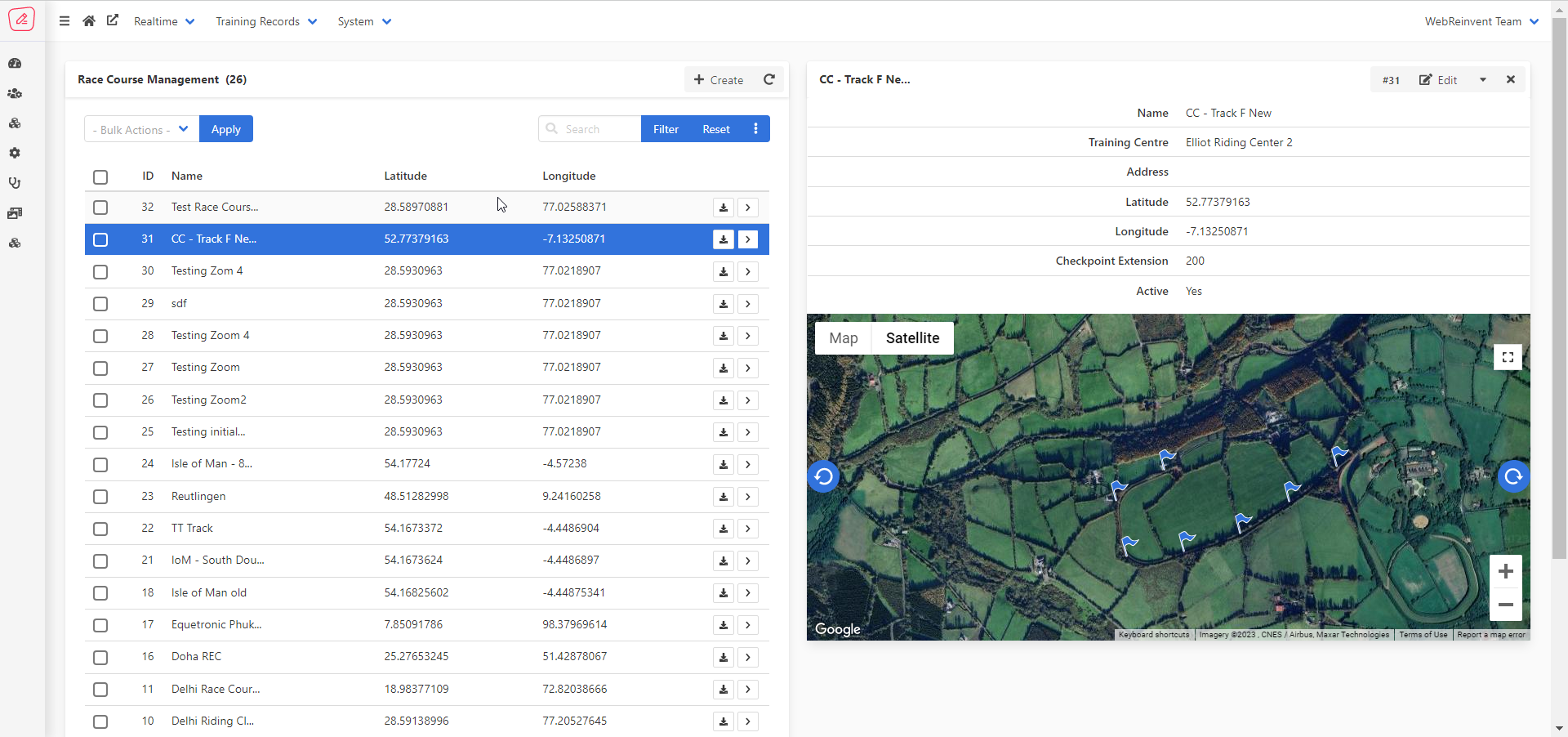Check the box for Testing Zoom2
Screen dimensions: 1568x737
pos(100,400)
